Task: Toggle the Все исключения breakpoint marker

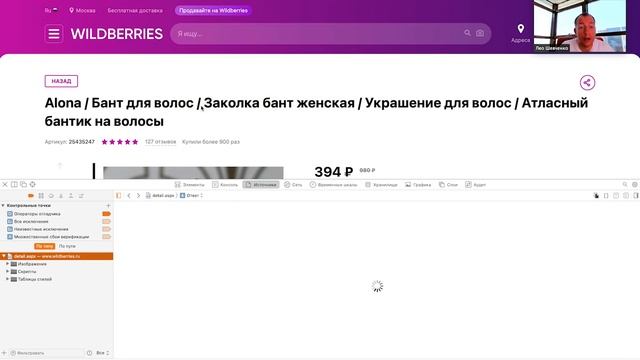Action: 107,221
